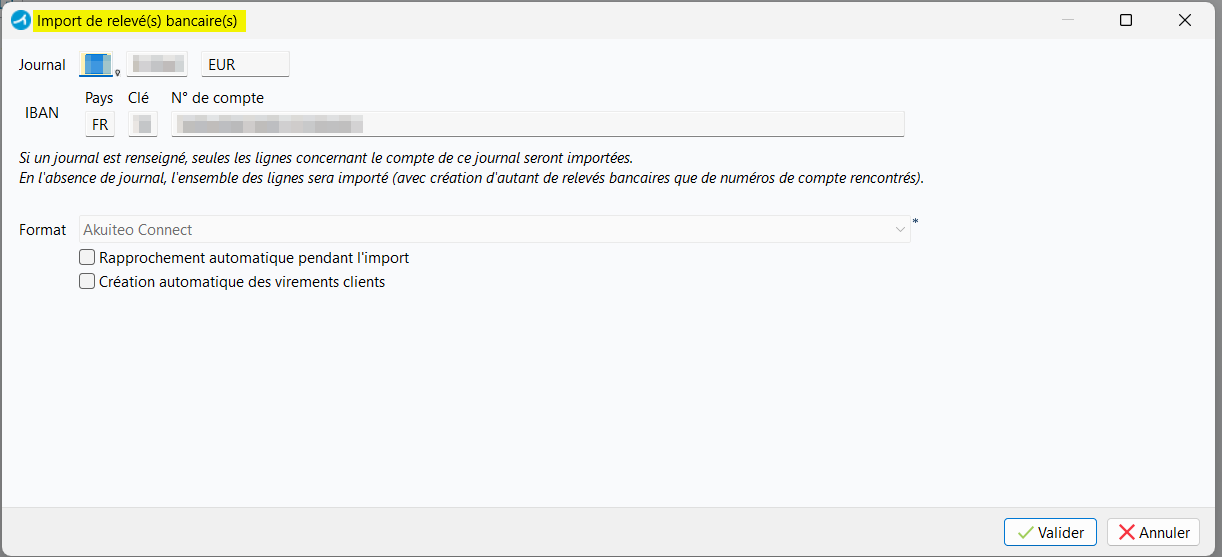Click the EUR currency field
This screenshot has height=557, width=1222.
click(x=245, y=64)
